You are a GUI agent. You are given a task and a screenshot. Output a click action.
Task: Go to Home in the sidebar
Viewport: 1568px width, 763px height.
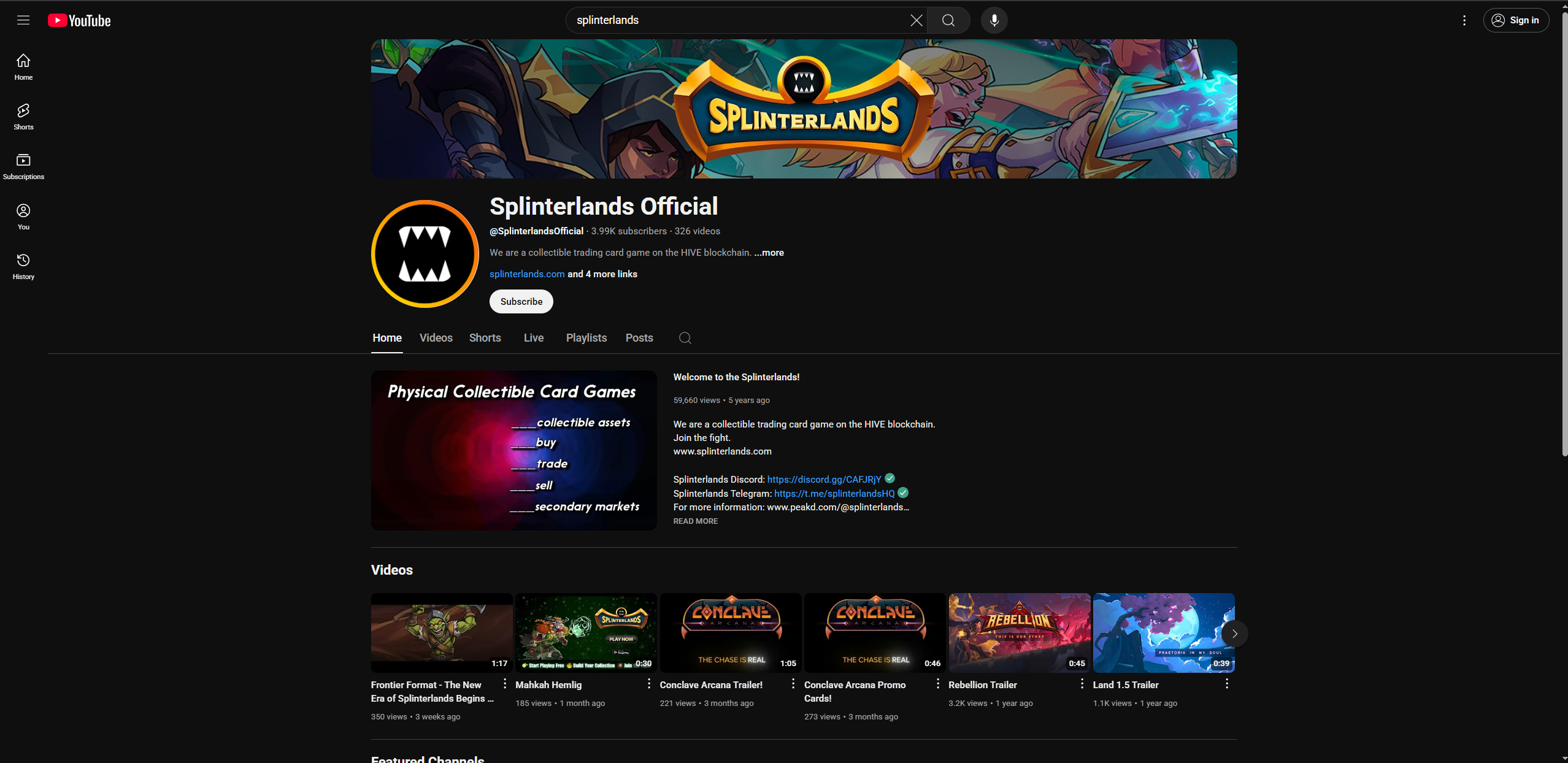click(x=23, y=67)
